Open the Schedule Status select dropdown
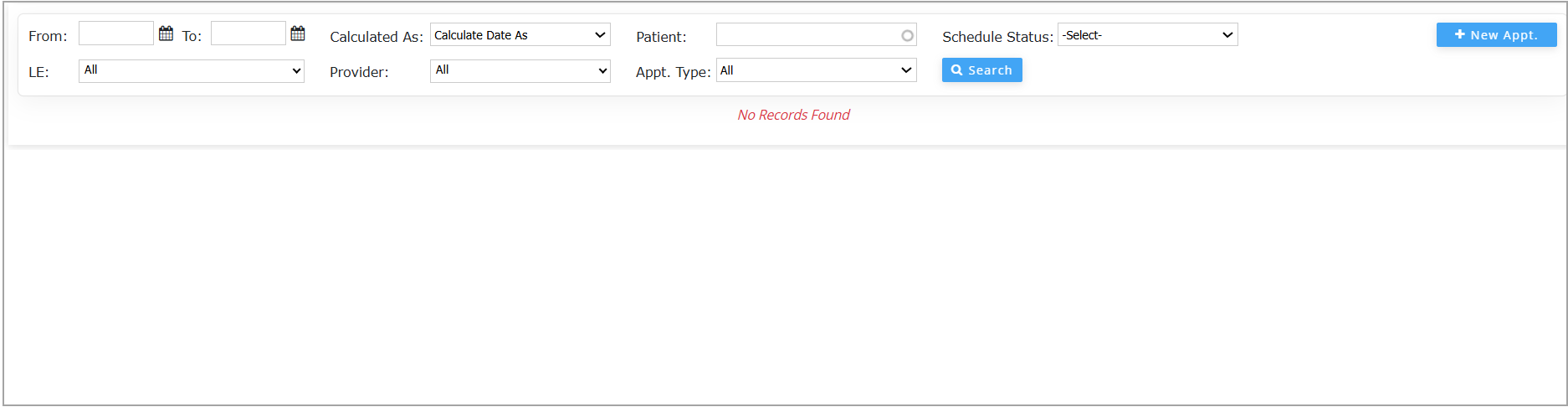The height and width of the screenshot is (407, 1568). coord(1147,35)
